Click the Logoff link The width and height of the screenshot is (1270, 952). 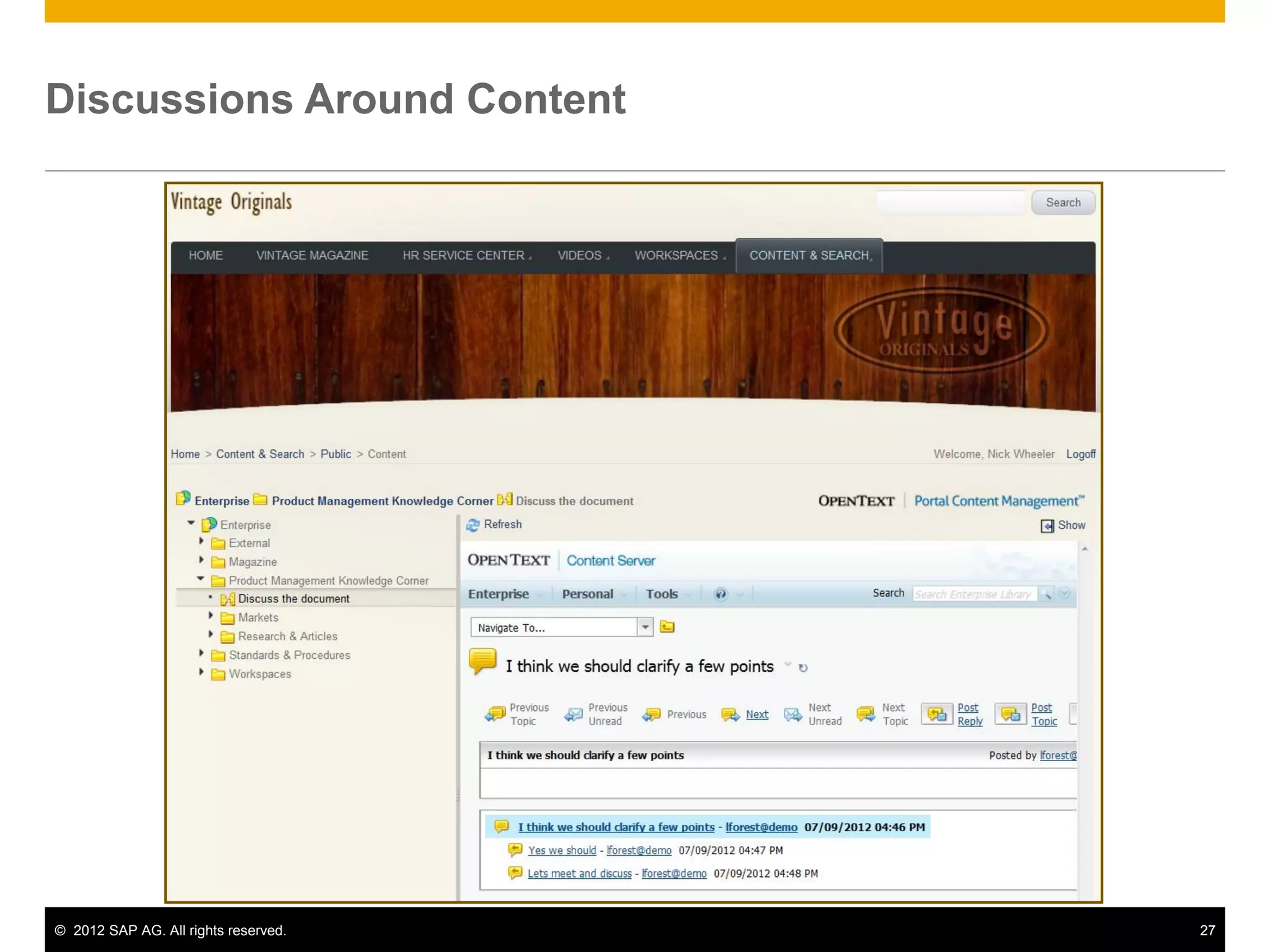(x=1081, y=454)
